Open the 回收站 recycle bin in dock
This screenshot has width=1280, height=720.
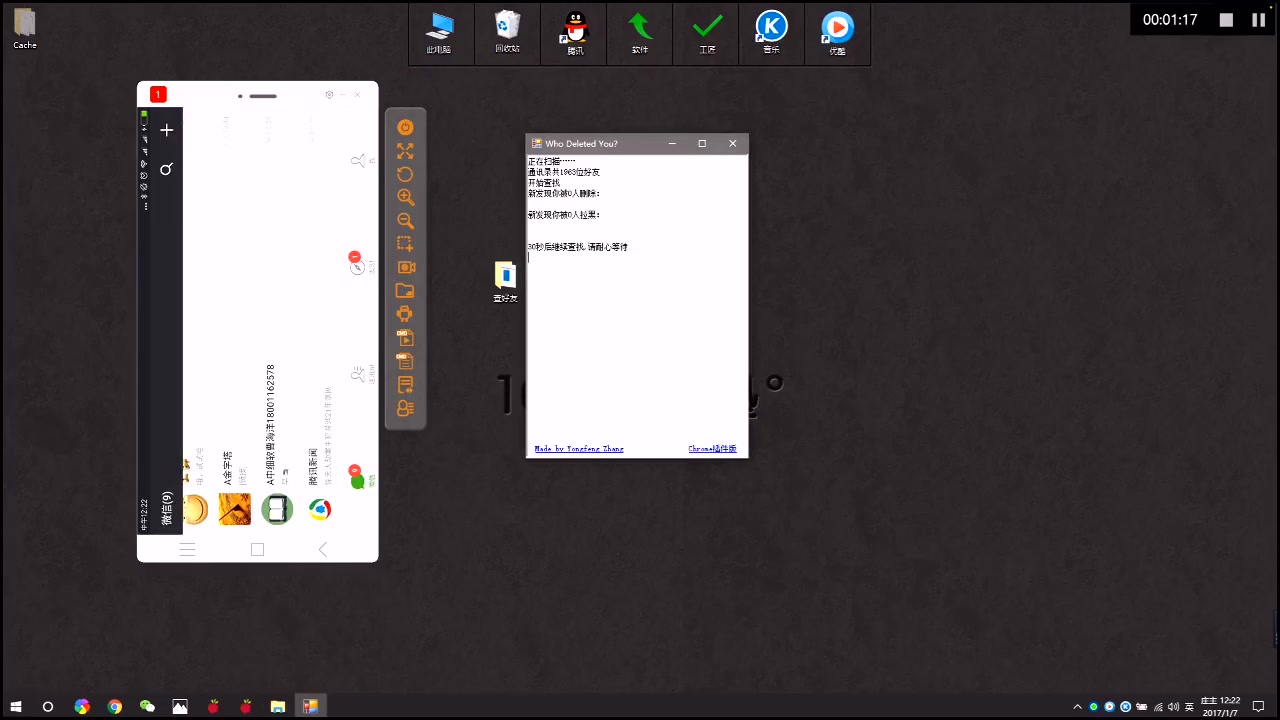(x=507, y=33)
